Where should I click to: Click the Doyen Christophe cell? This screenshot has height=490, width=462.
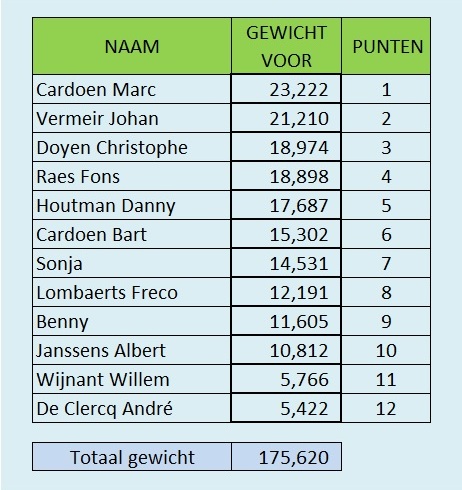132,147
